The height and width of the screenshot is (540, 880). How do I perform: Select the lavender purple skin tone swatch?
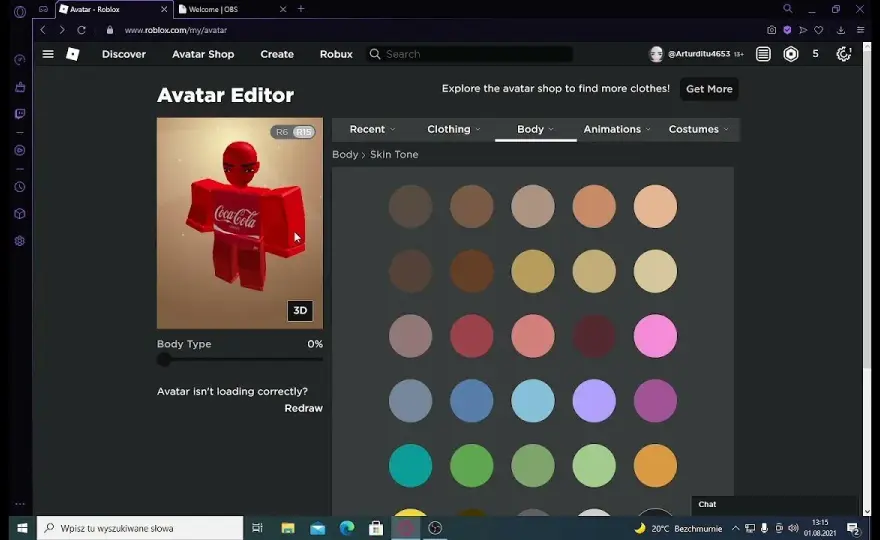(594, 401)
